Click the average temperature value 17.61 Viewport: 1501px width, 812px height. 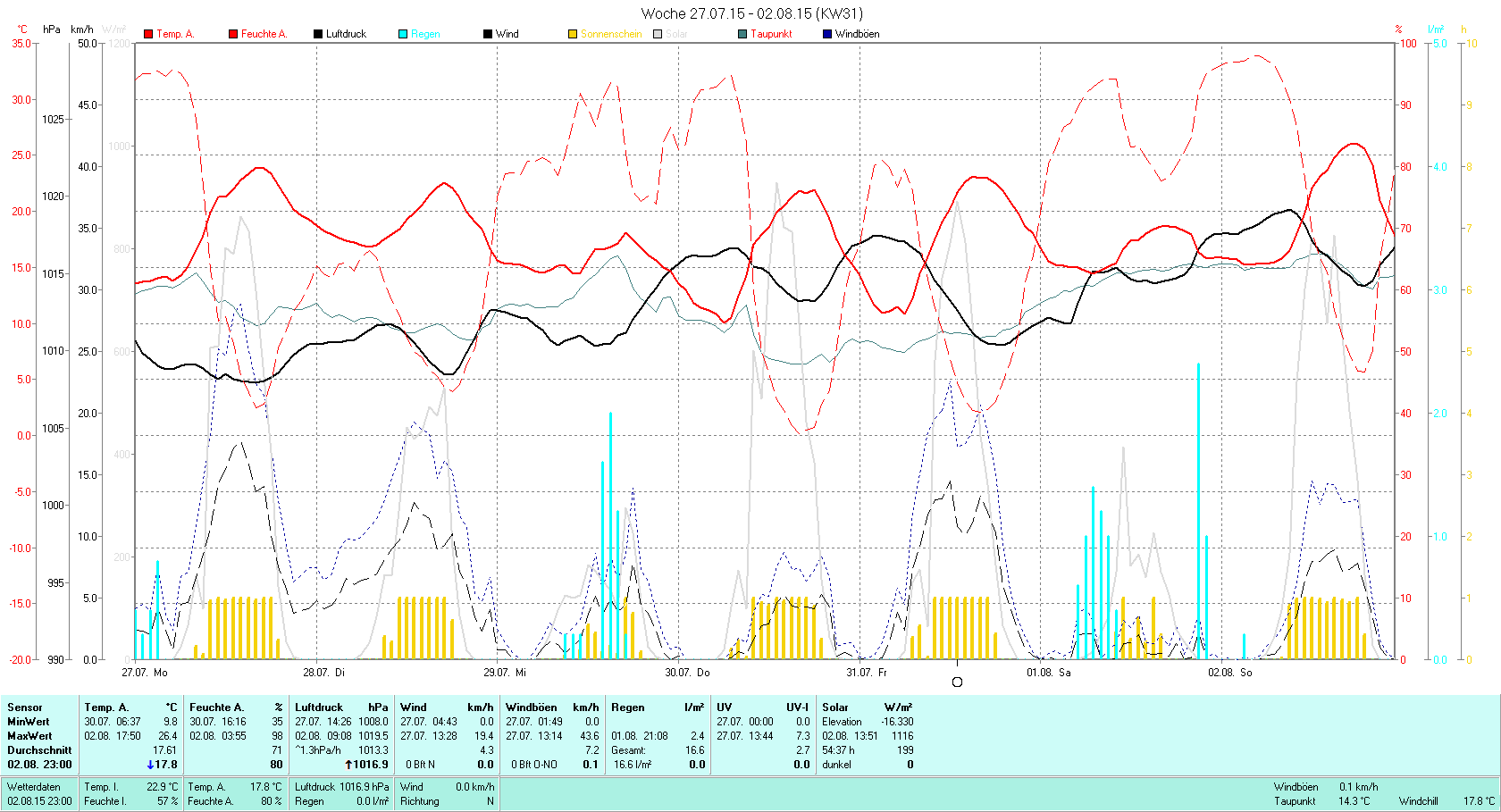[x=165, y=750]
